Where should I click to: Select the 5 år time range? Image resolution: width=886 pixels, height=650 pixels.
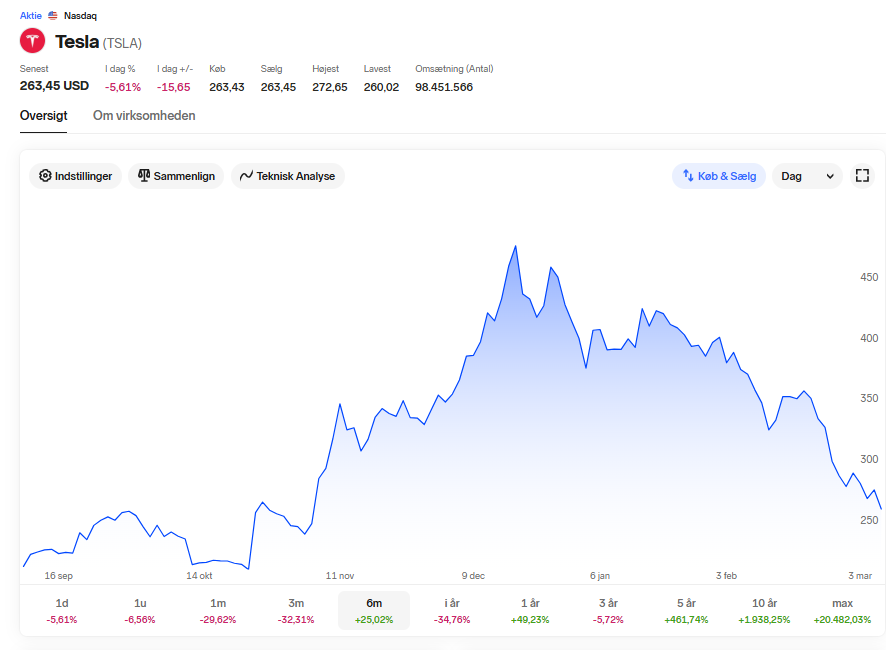point(686,610)
